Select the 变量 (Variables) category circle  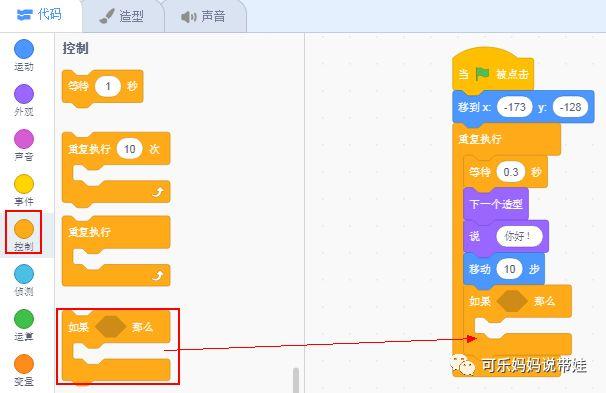[24, 364]
